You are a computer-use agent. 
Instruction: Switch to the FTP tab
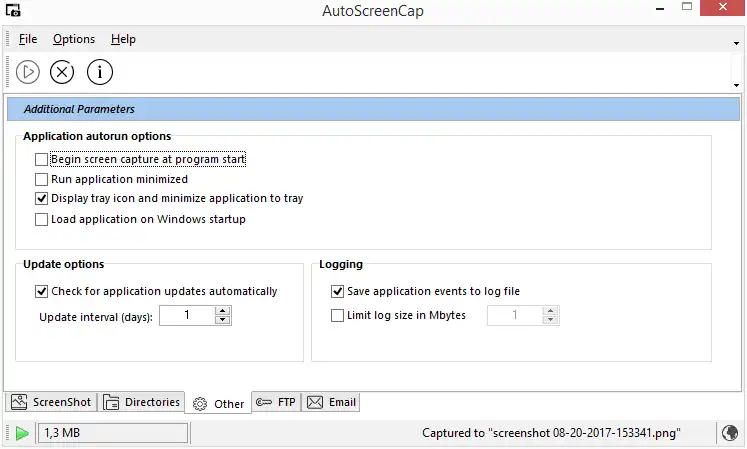coord(276,402)
